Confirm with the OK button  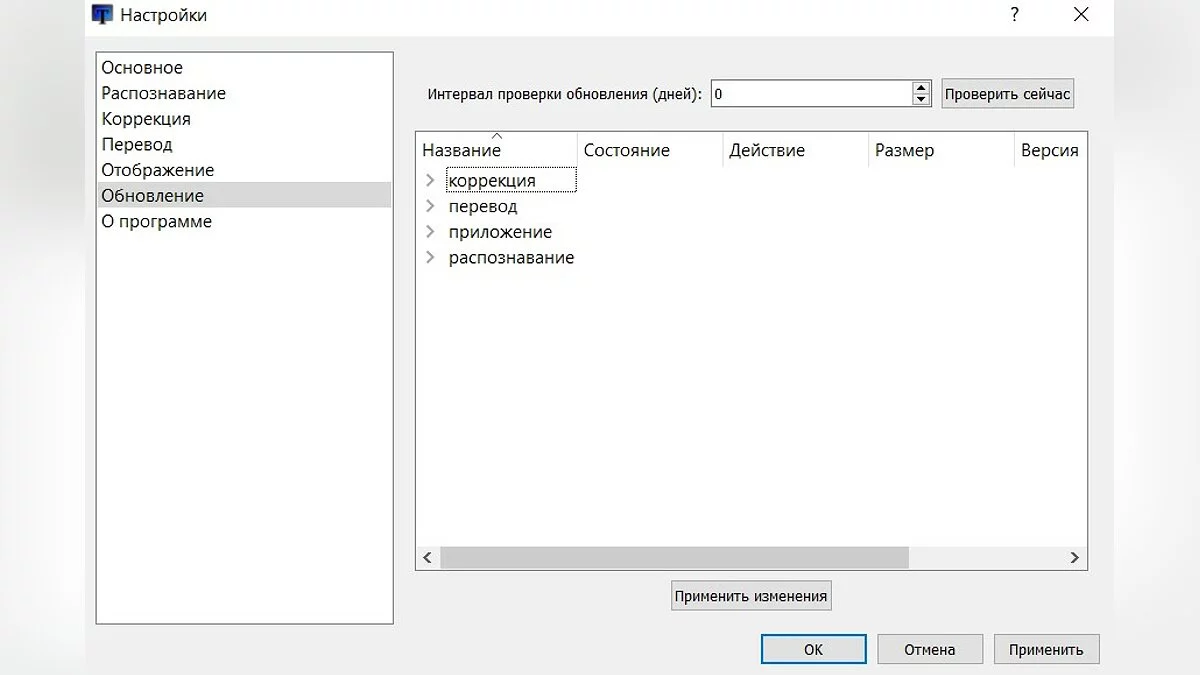click(813, 649)
